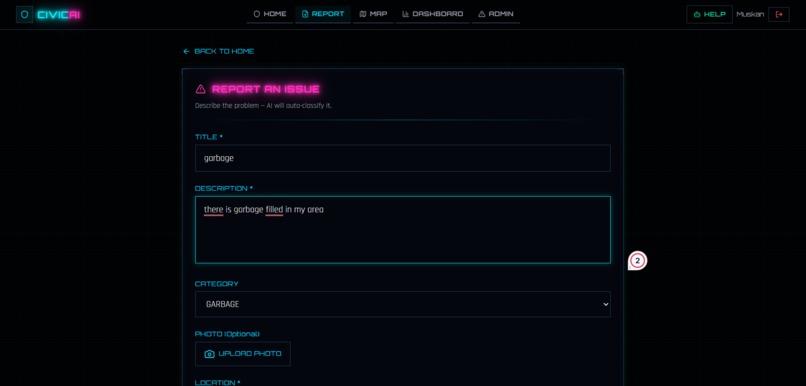Click the Report an Issue heading
This screenshot has width=806, height=386.
coord(266,89)
